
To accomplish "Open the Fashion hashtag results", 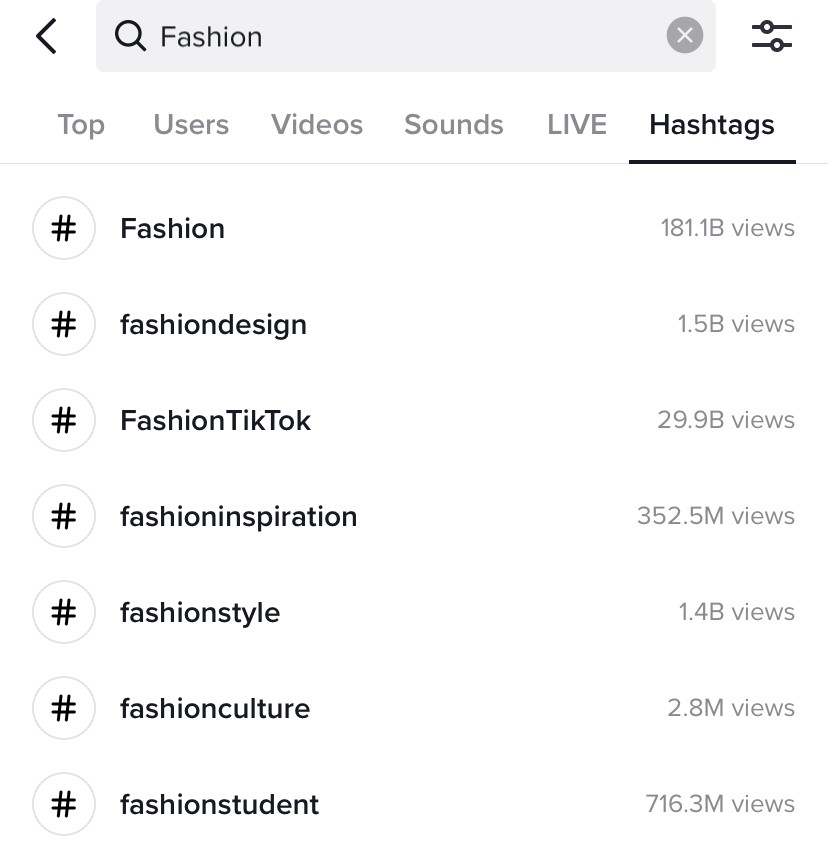I will (x=172, y=227).
